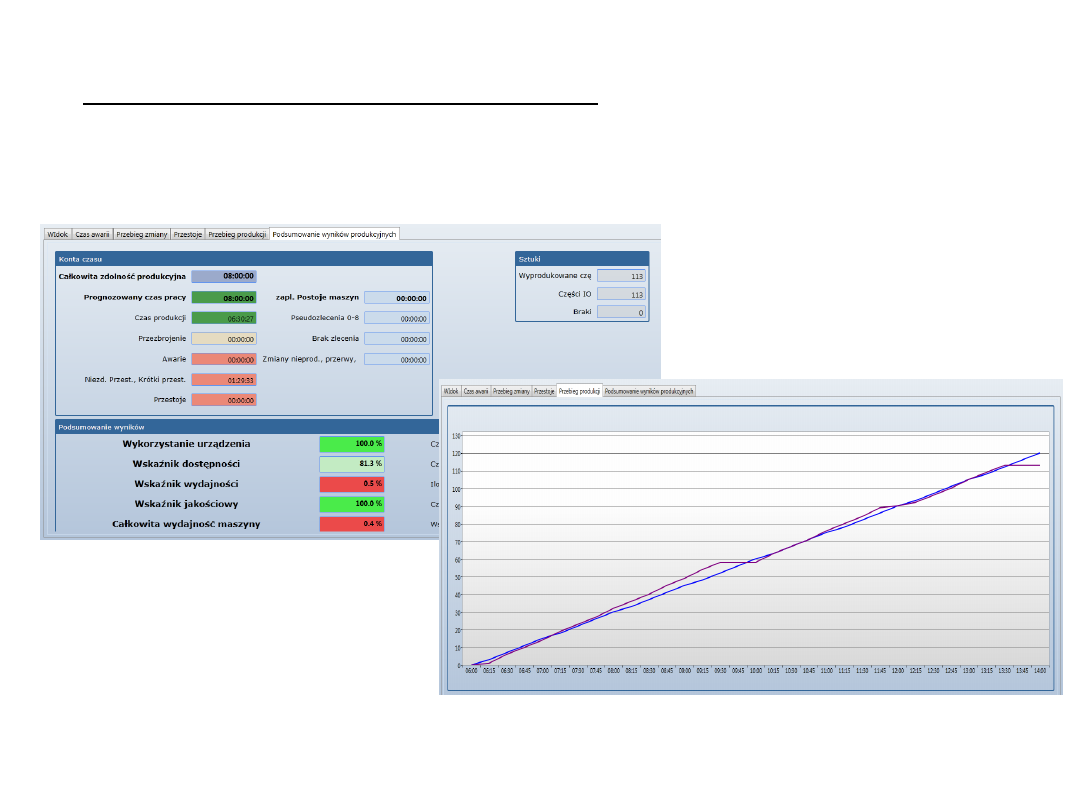Select Przebieg zmiany tab in summary window
The height and width of the screenshot is (810, 1080).
pyautogui.click(x=140, y=234)
